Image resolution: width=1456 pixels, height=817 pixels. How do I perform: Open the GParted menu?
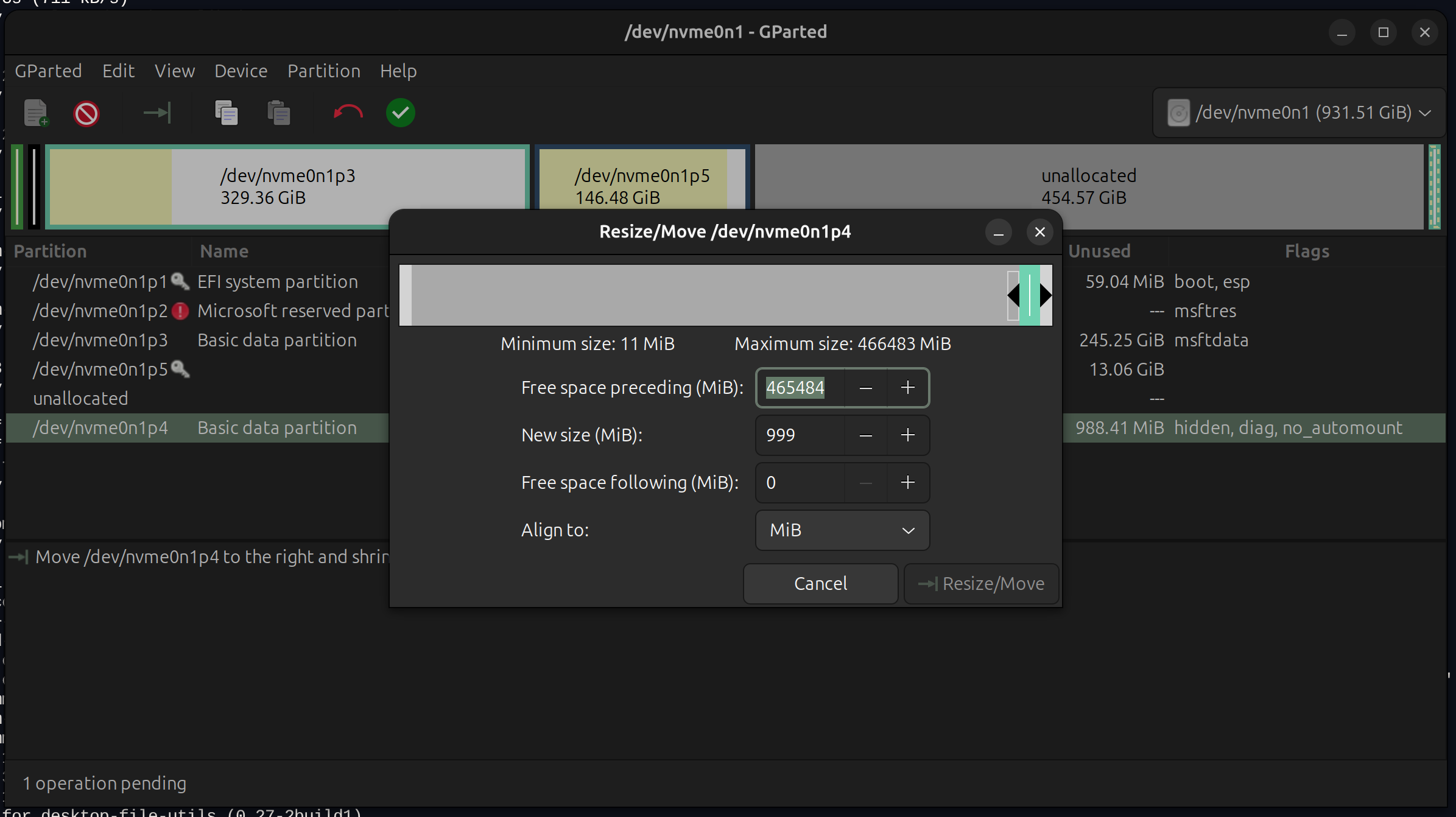(x=48, y=71)
